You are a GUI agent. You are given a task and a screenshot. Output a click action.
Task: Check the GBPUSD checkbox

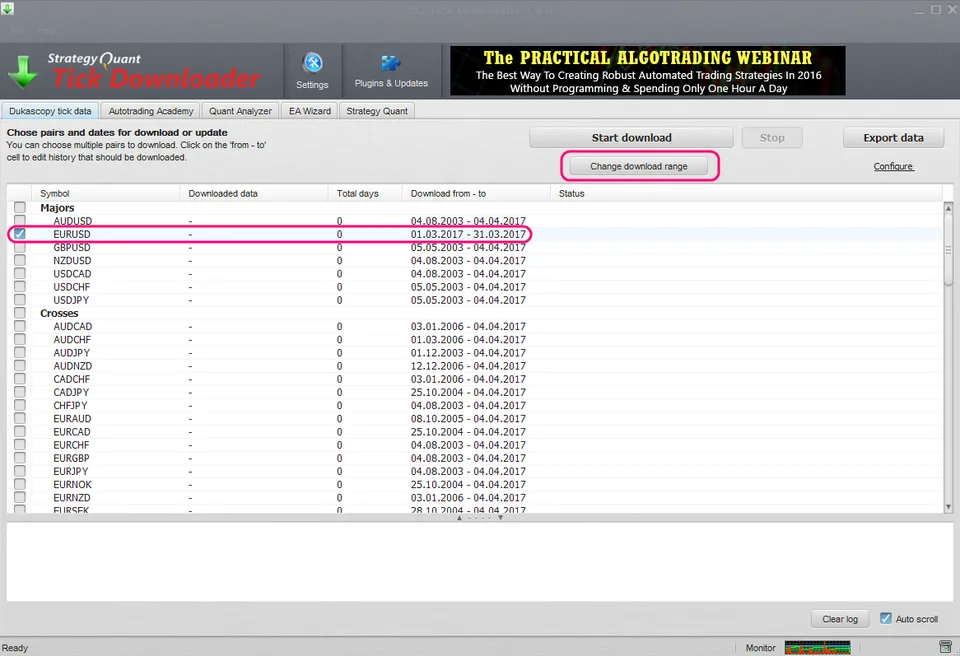click(x=20, y=247)
